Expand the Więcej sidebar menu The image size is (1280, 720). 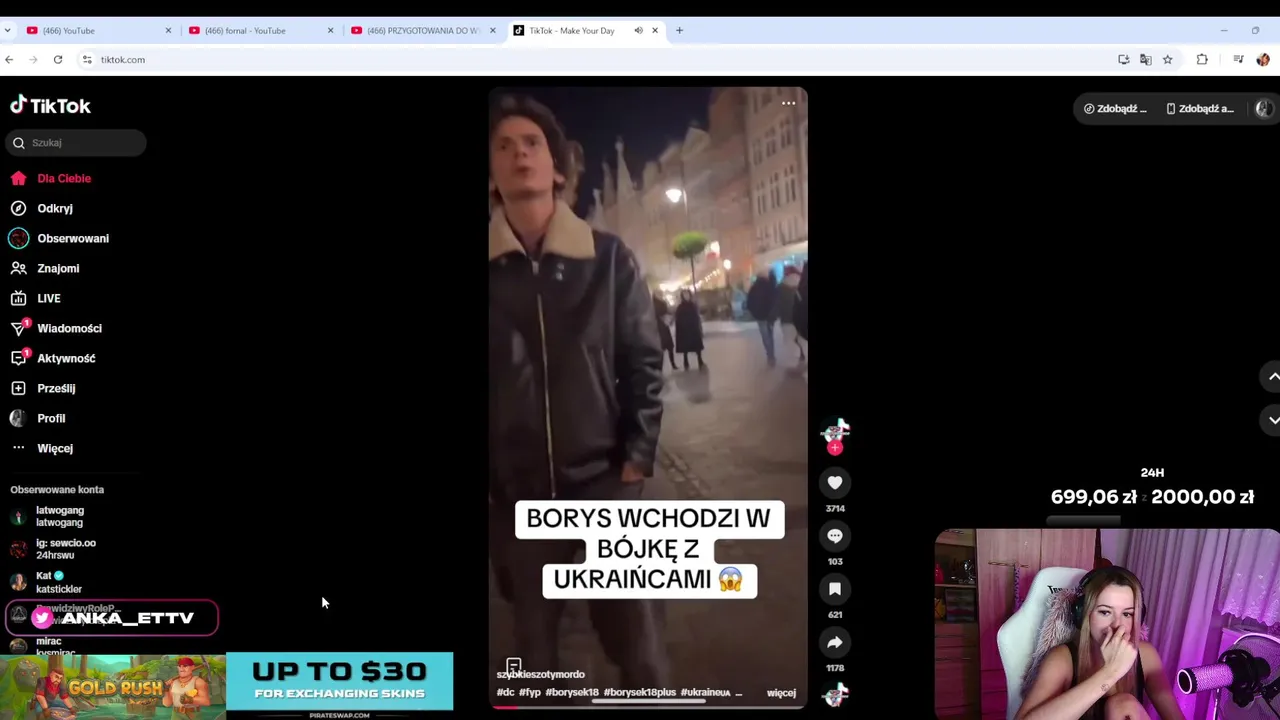(41, 448)
